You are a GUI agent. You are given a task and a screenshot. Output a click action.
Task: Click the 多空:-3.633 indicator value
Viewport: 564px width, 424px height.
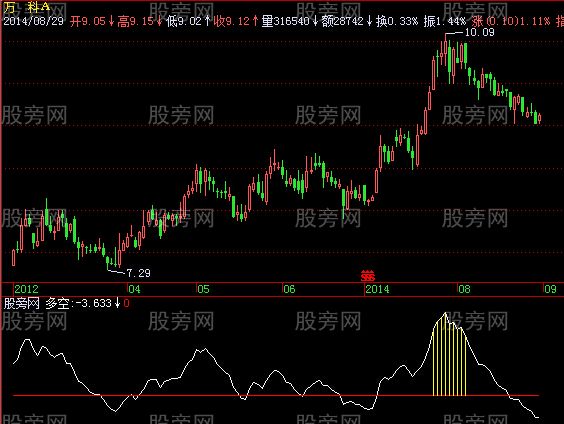tap(79, 304)
